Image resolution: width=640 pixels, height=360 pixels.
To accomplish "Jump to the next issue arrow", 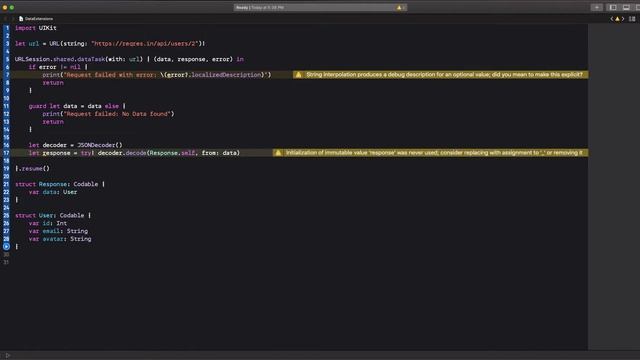I will 623,19.
